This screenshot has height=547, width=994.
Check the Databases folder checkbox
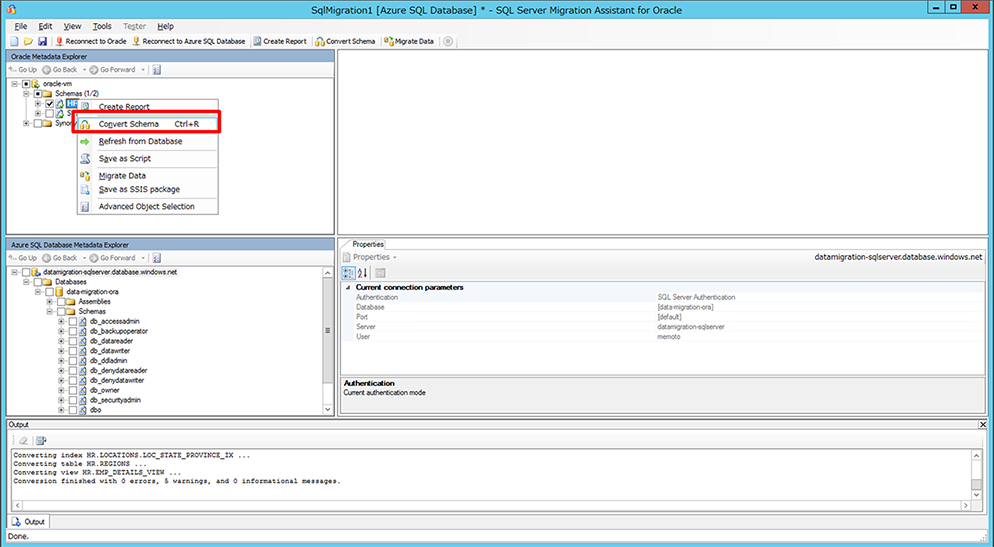38,282
